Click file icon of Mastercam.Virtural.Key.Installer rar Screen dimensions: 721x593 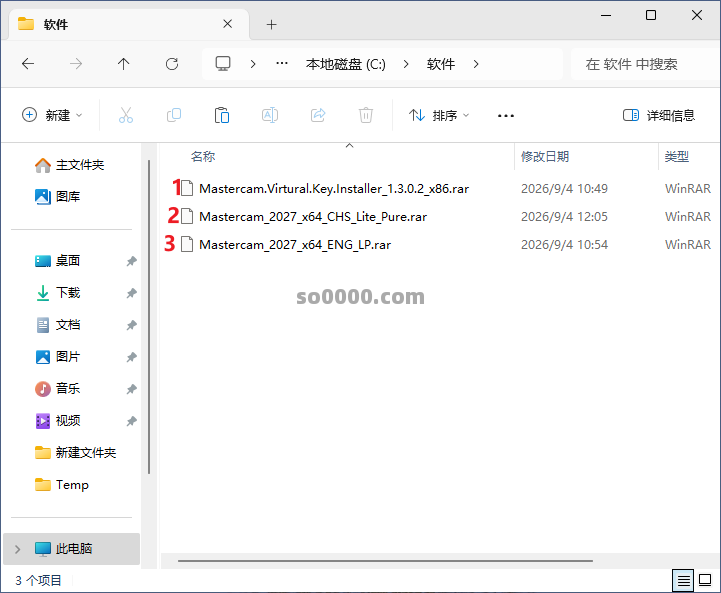point(187,188)
